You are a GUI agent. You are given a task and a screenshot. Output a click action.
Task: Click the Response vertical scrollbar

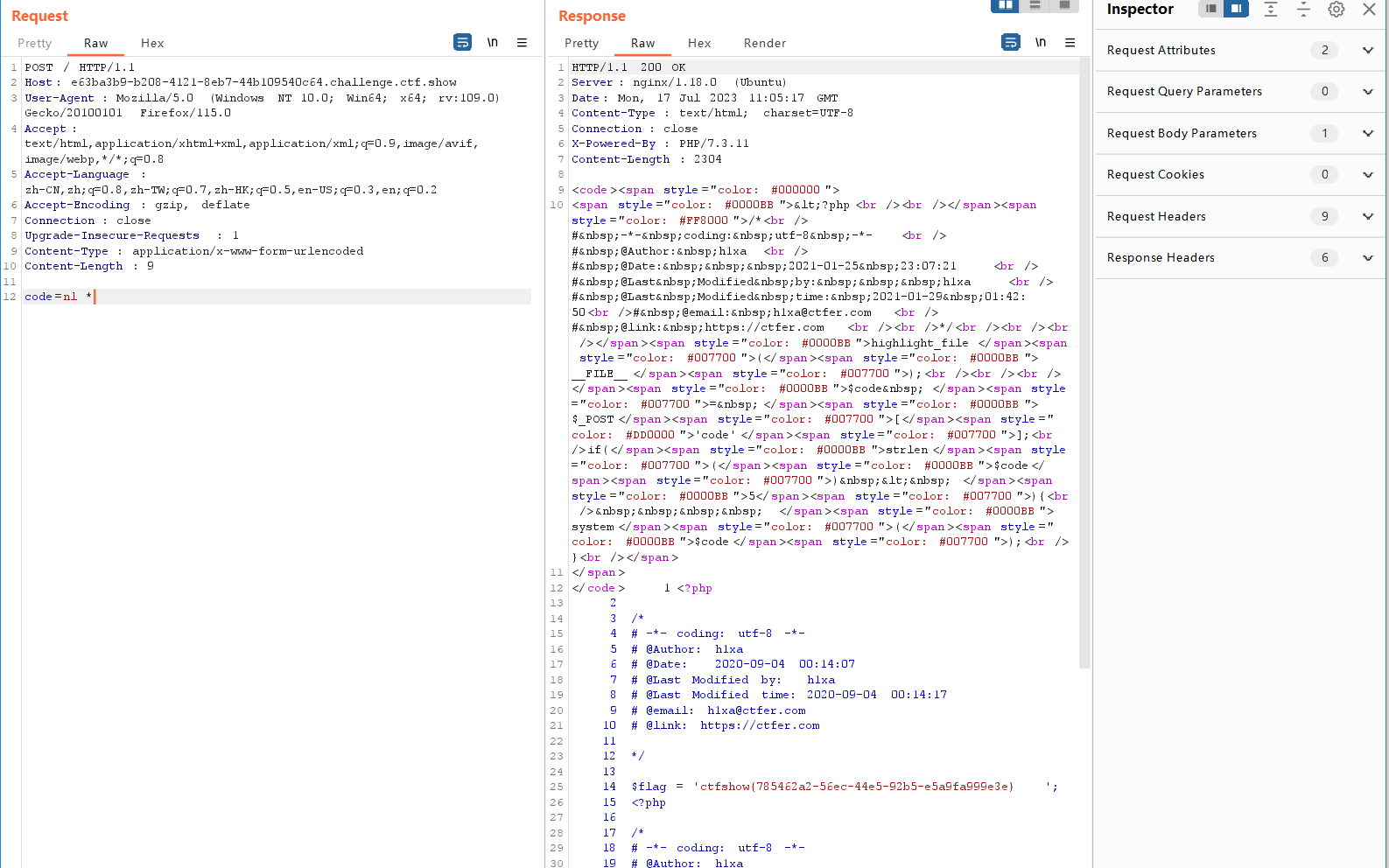point(1085,362)
